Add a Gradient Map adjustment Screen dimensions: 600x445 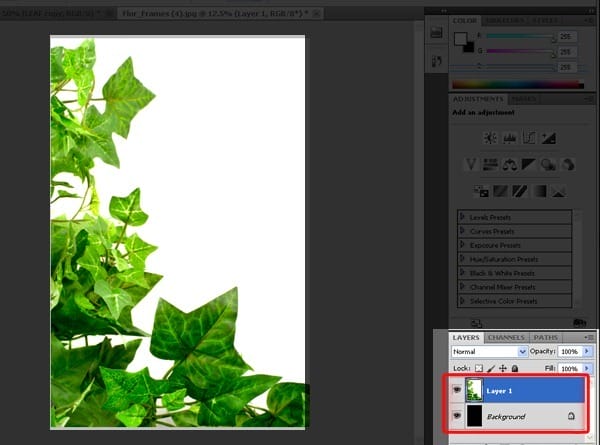tap(539, 191)
